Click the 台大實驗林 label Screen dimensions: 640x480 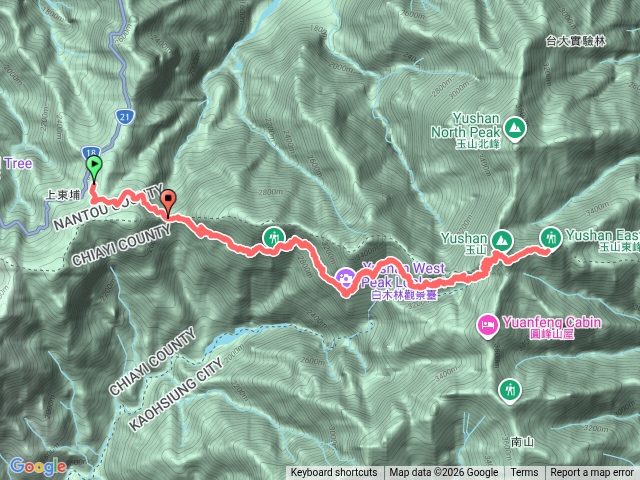(576, 41)
